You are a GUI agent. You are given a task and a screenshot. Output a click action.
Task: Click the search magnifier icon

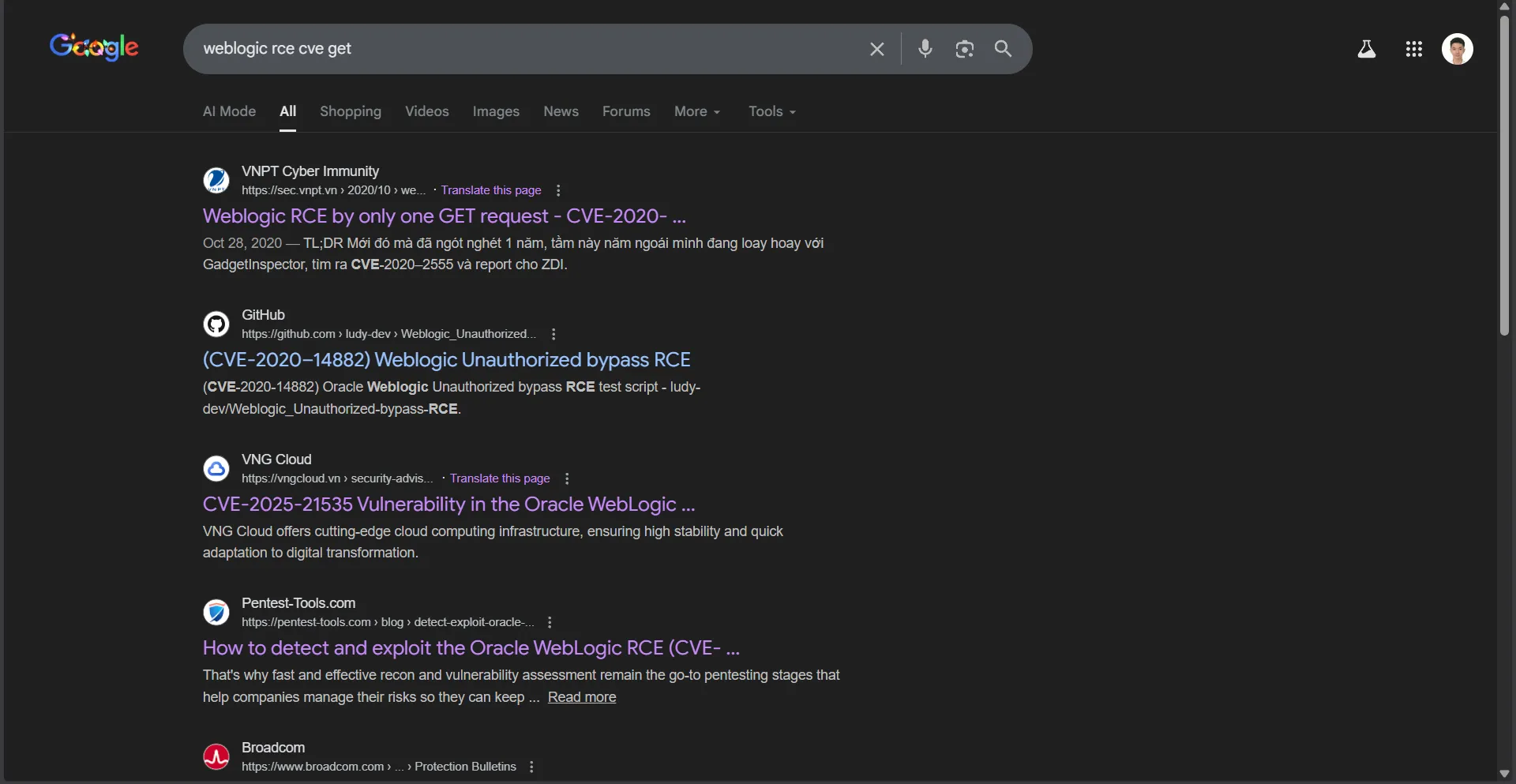click(x=1003, y=49)
